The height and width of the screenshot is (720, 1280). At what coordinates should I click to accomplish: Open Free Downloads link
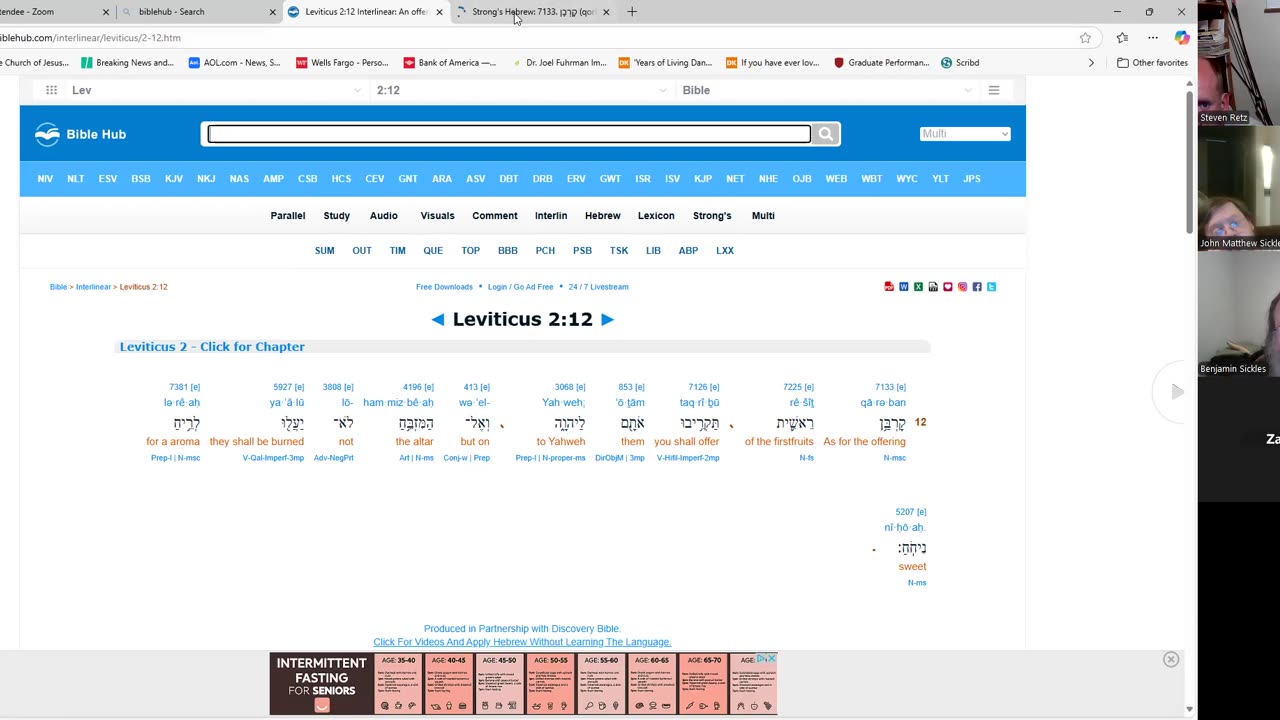444,287
